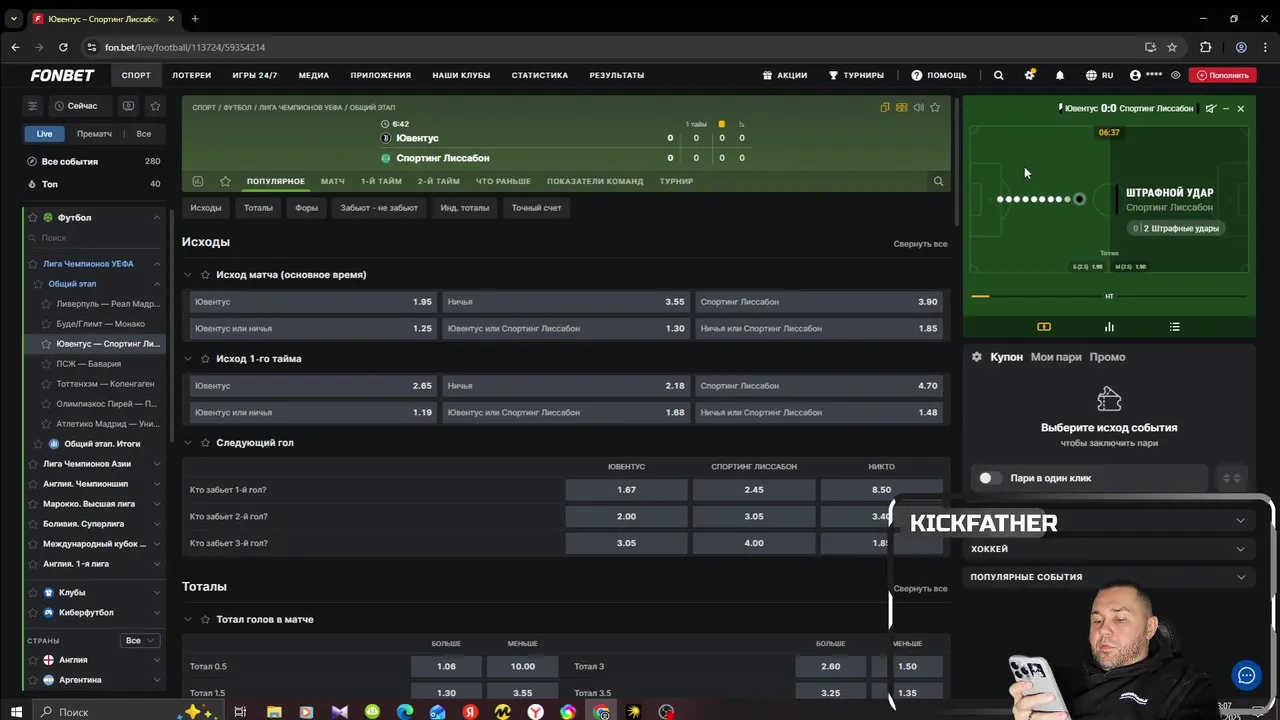Collapse Лига Чемпионов УЕФА league

(157, 264)
